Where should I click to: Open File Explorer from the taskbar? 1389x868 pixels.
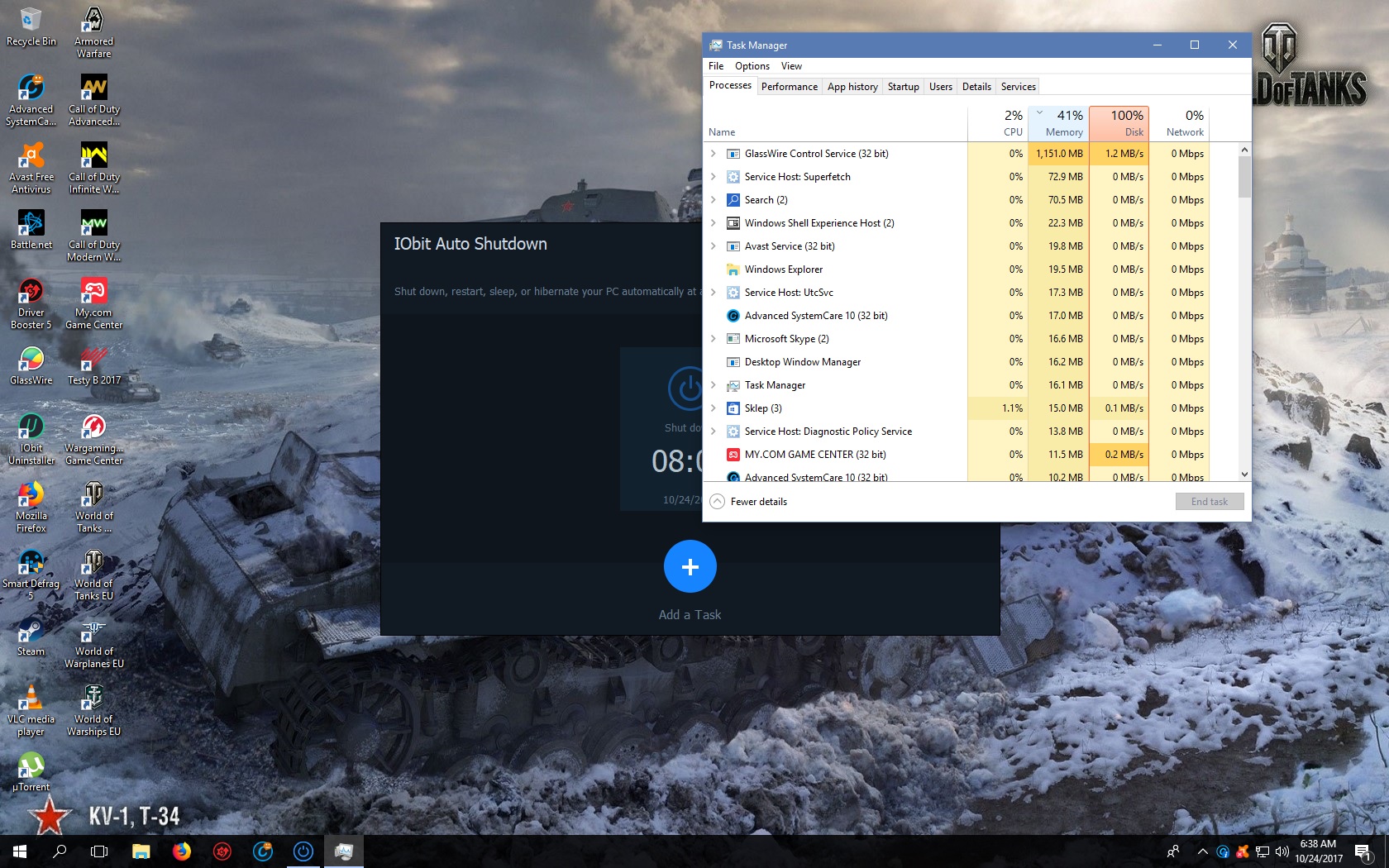[x=141, y=851]
